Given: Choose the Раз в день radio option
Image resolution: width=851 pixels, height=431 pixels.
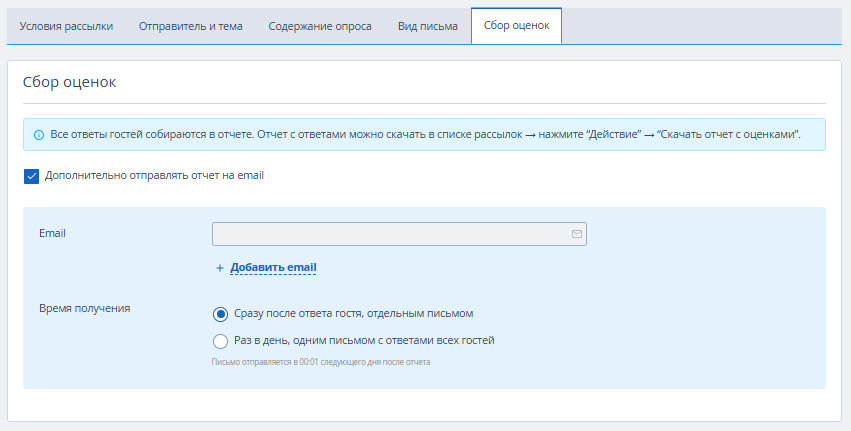Looking at the screenshot, I should pyautogui.click(x=221, y=341).
